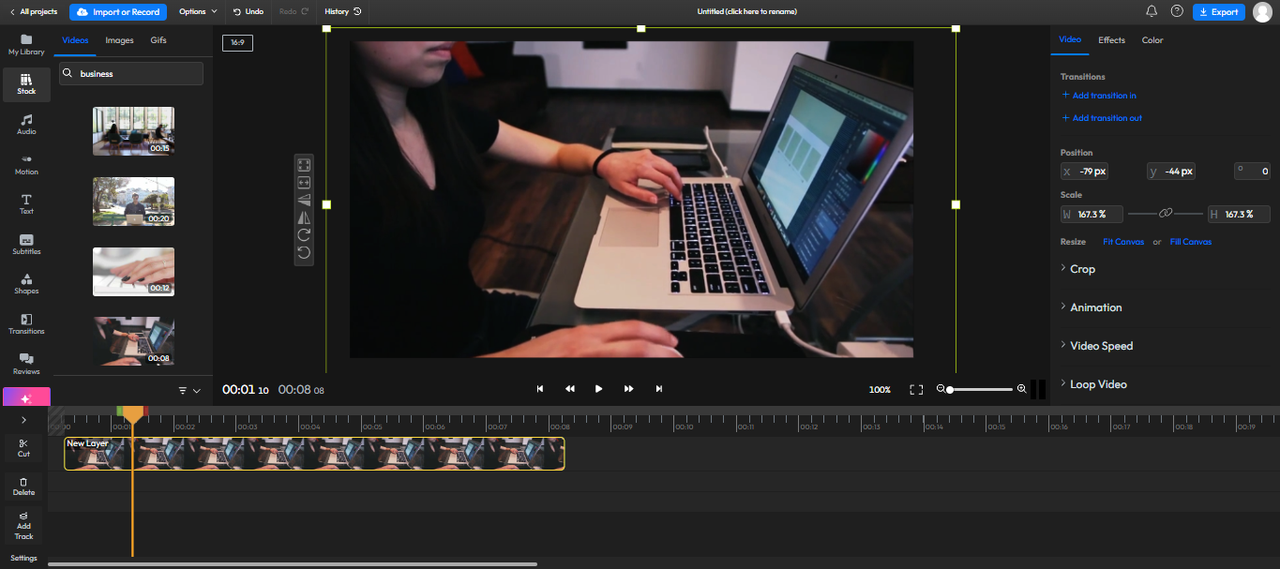Click the notifications bell icon

click(x=1151, y=11)
